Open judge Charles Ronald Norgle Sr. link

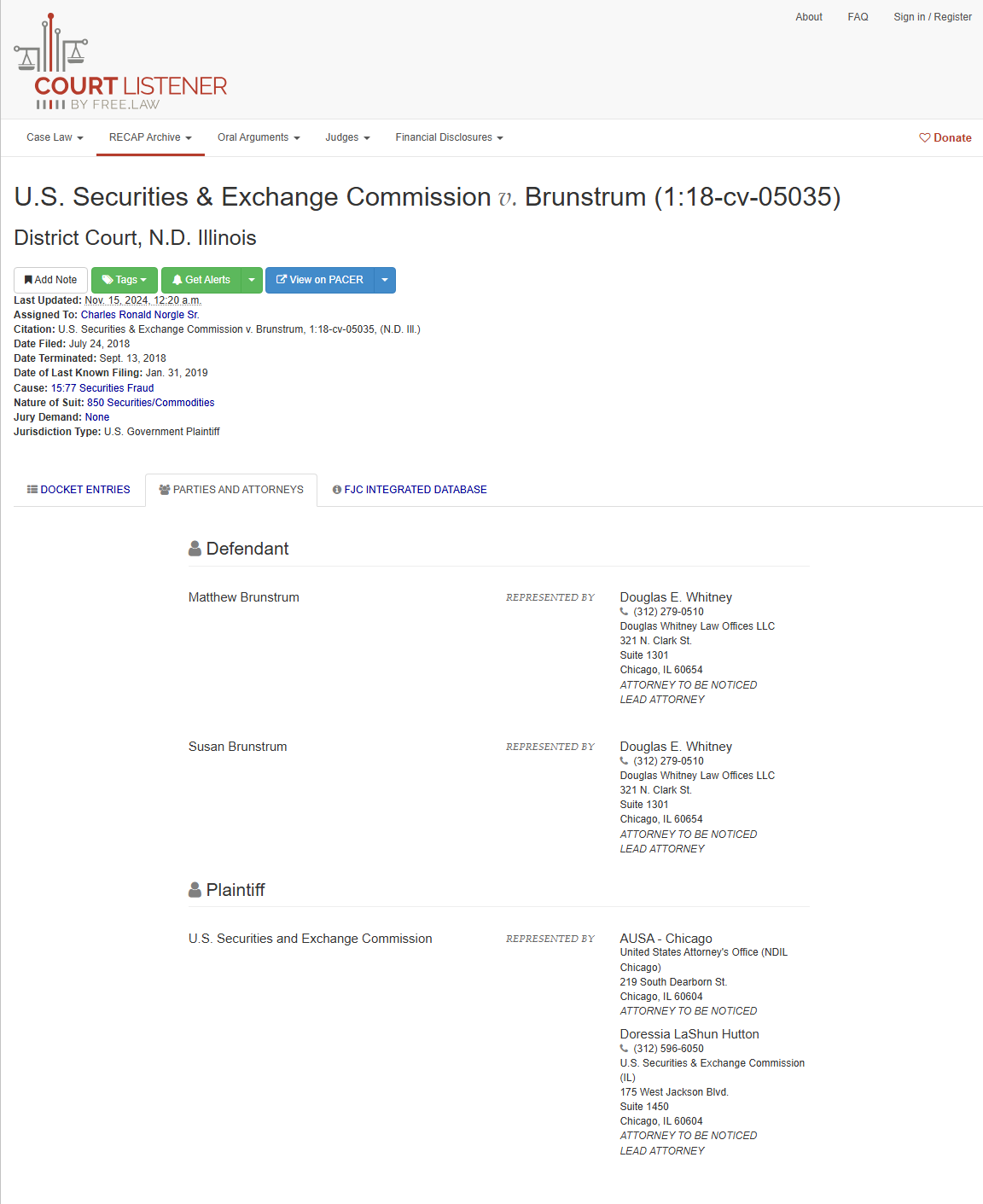(140, 315)
